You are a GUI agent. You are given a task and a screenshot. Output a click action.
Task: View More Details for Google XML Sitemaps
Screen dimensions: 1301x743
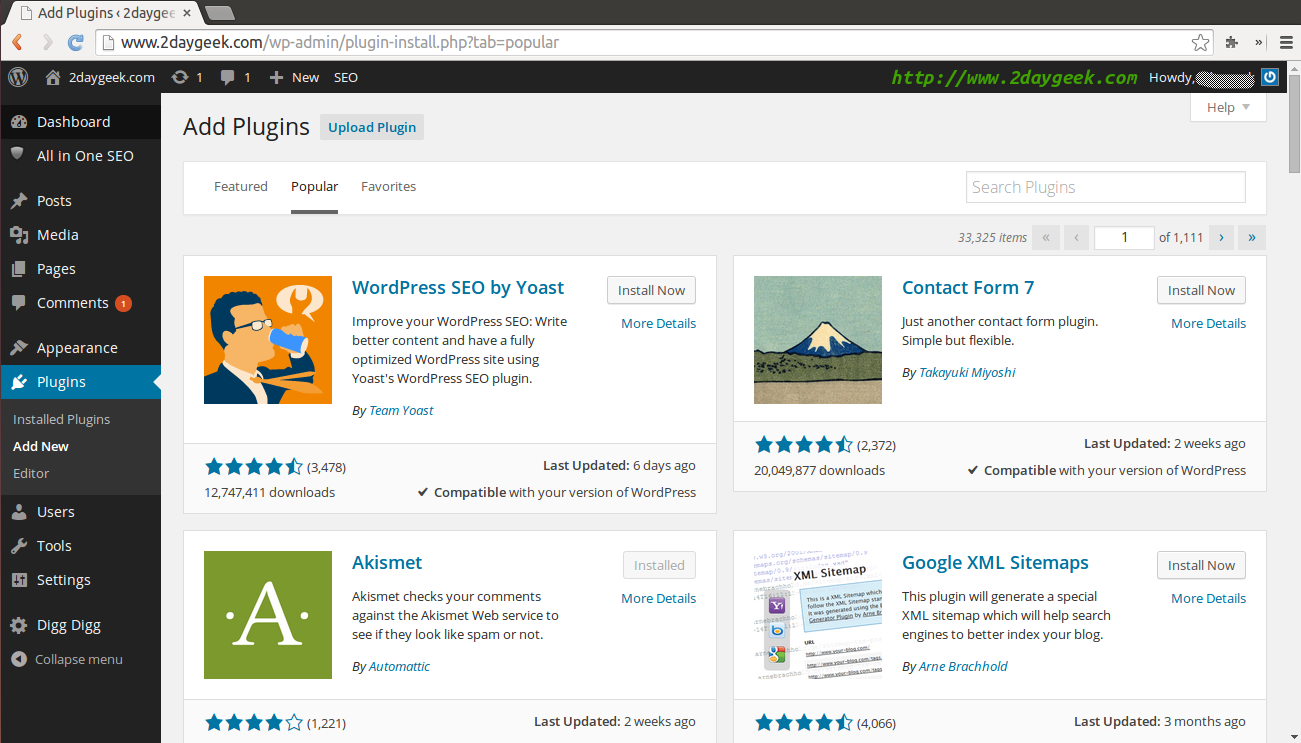click(1208, 598)
